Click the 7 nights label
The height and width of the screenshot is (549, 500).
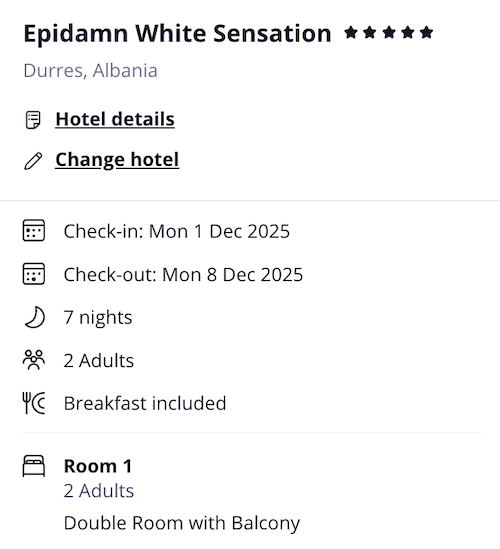(x=98, y=318)
